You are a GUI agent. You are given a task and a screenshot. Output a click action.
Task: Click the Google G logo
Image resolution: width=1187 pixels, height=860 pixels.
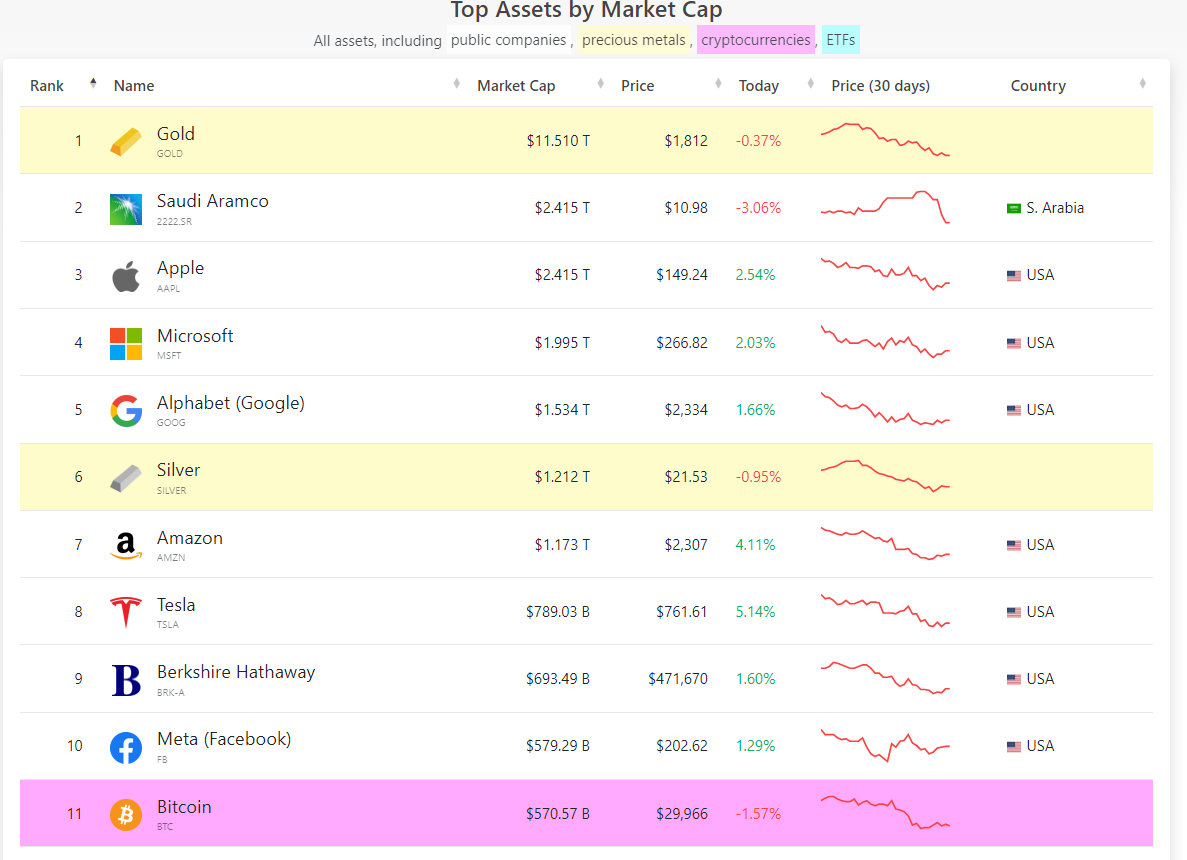(x=126, y=411)
